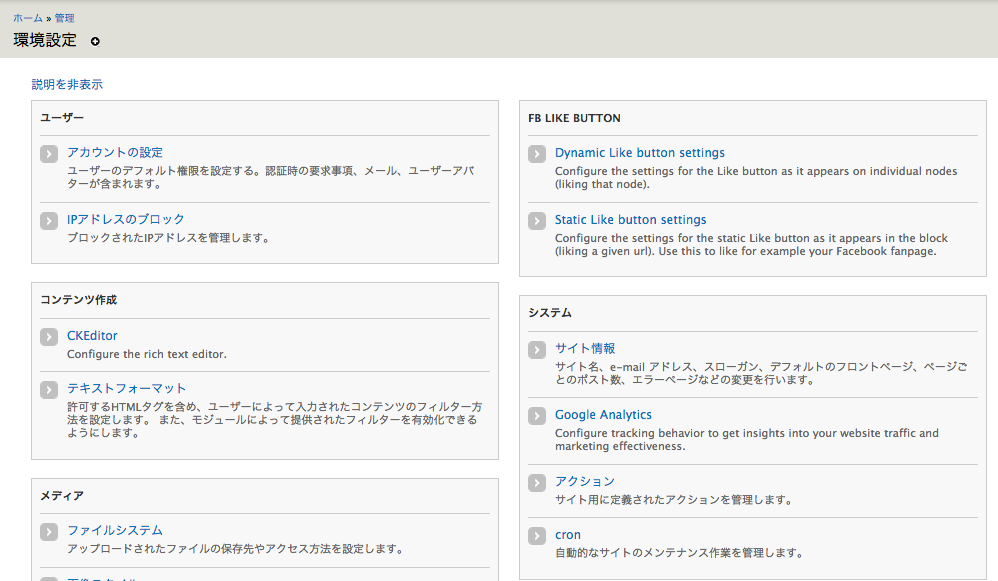Open 管理 from the breadcrumb
Screen dimensions: 998x581
(x=64, y=18)
